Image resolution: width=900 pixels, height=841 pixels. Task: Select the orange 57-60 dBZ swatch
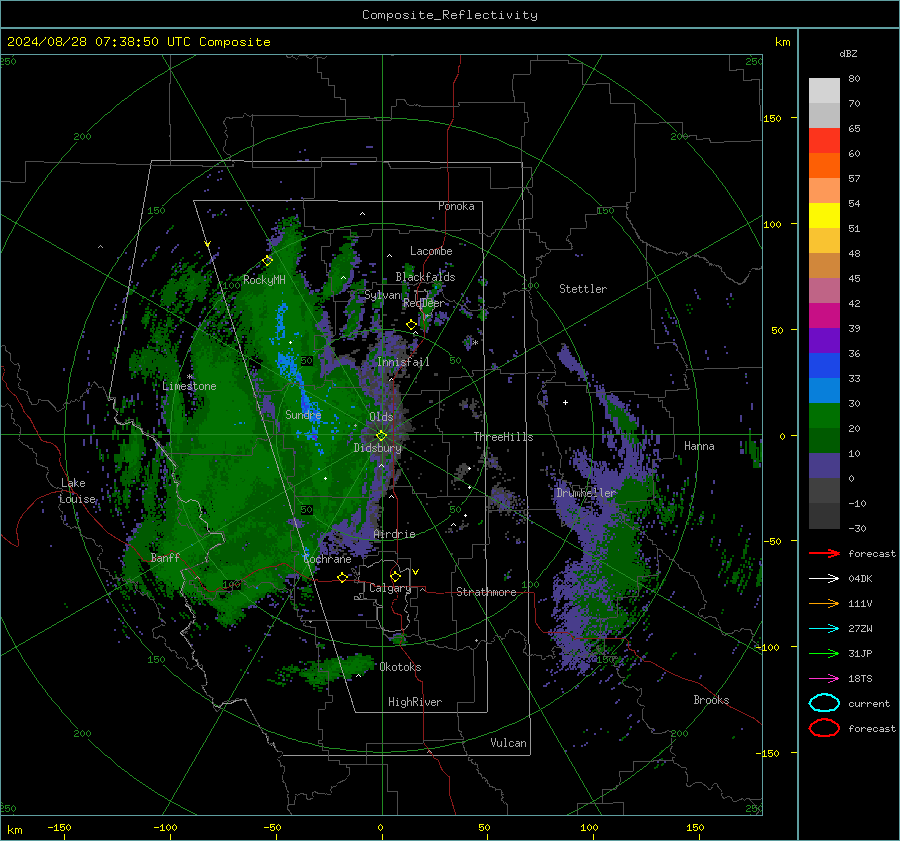[824, 166]
